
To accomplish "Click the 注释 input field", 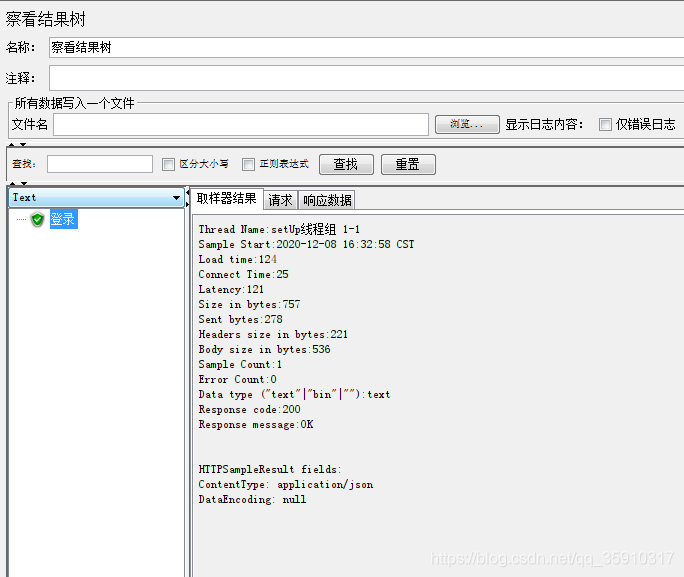I will coord(366,78).
